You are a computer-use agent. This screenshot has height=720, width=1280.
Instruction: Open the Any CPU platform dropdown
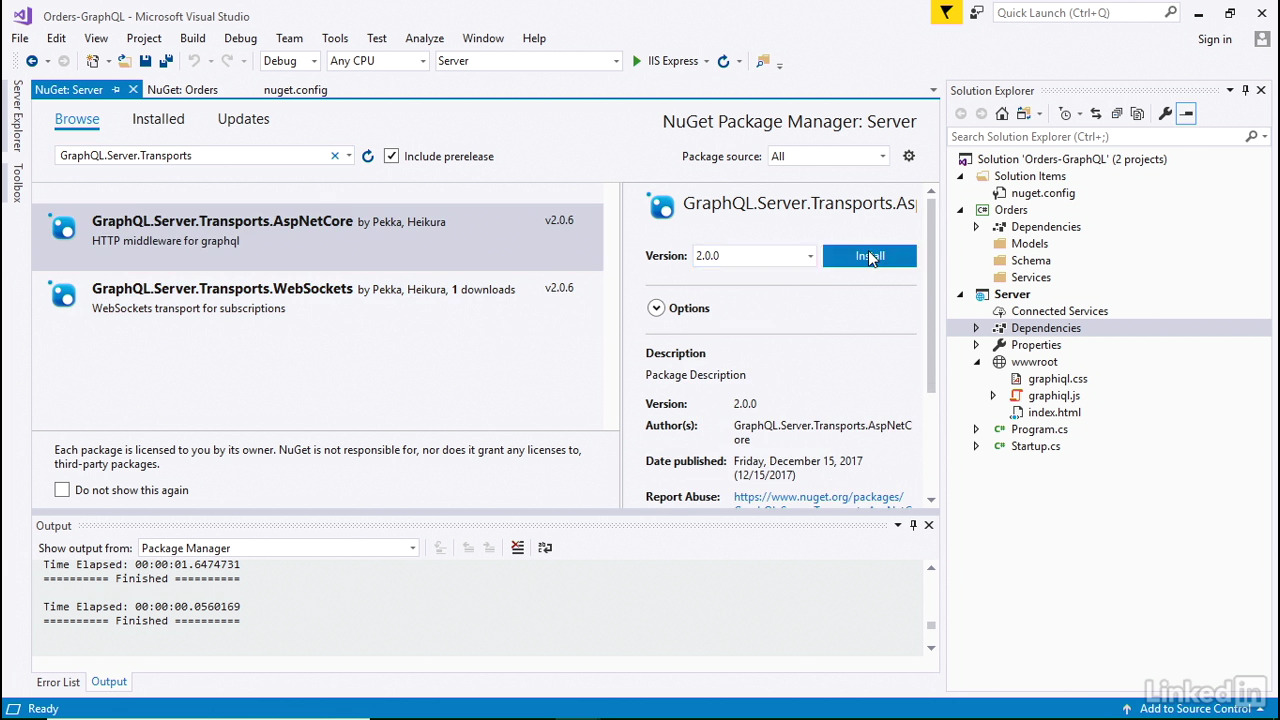coord(378,61)
